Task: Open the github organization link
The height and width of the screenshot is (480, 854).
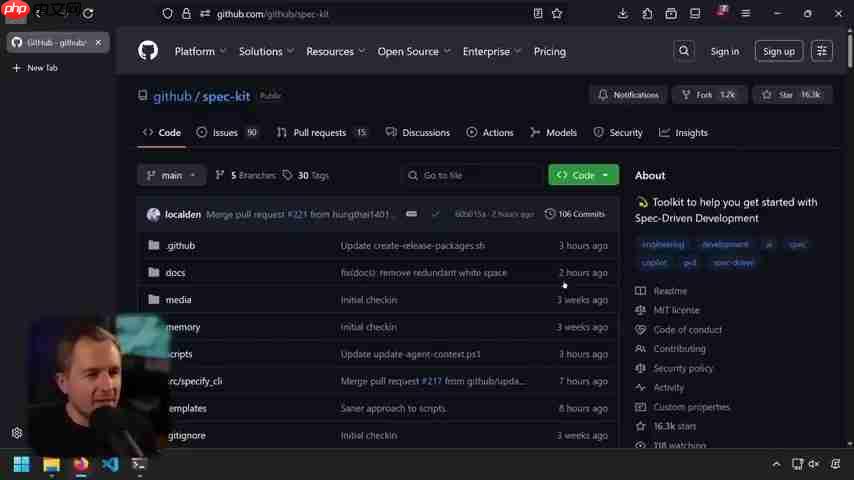Action: point(172,96)
